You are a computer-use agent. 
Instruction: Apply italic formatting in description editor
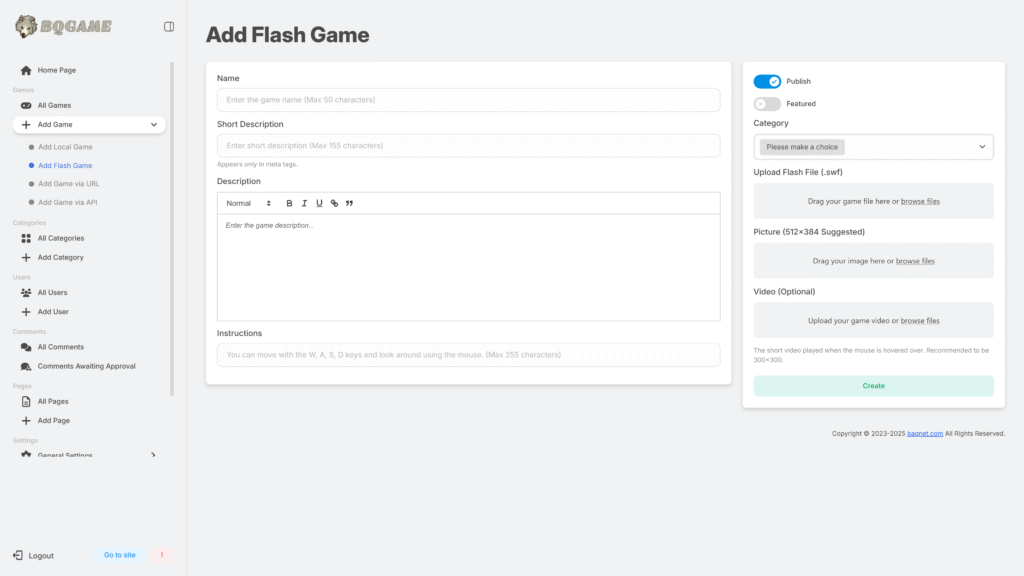(304, 203)
